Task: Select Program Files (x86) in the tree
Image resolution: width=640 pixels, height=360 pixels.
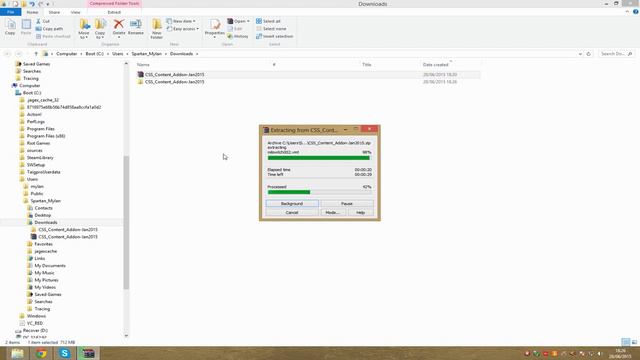Action: [x=46, y=136]
